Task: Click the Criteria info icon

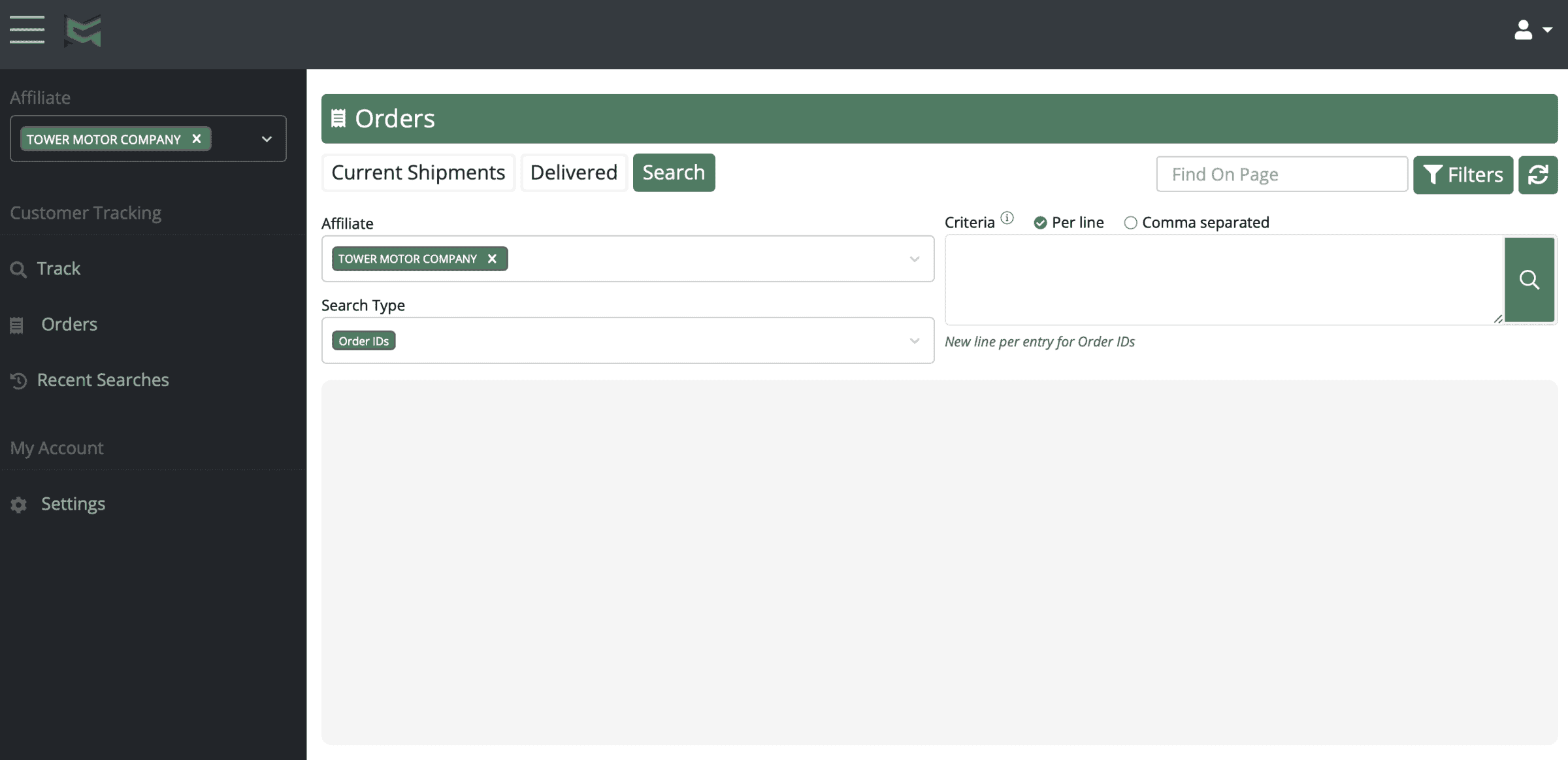Action: tap(1007, 218)
